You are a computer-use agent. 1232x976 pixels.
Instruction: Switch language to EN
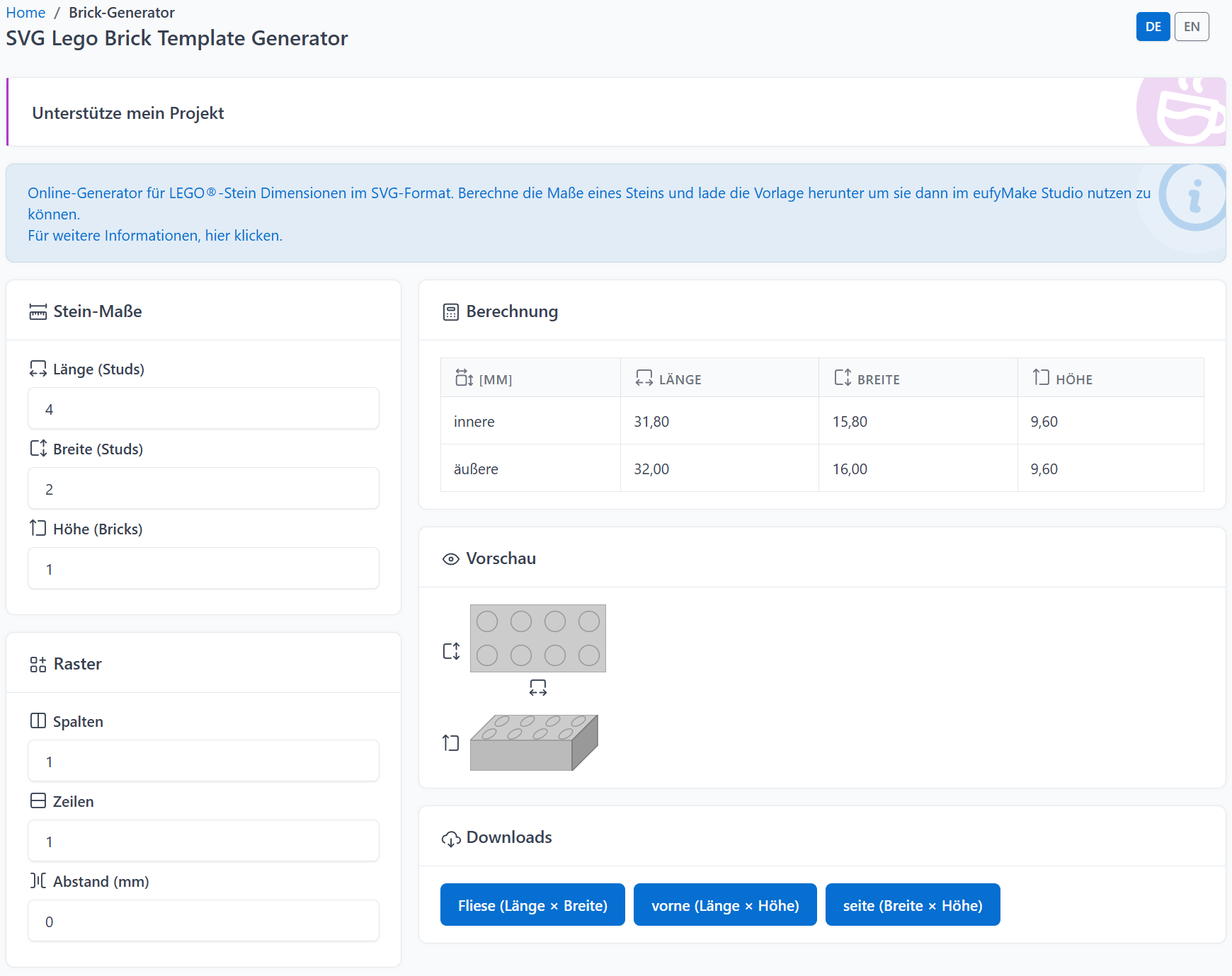point(1192,27)
